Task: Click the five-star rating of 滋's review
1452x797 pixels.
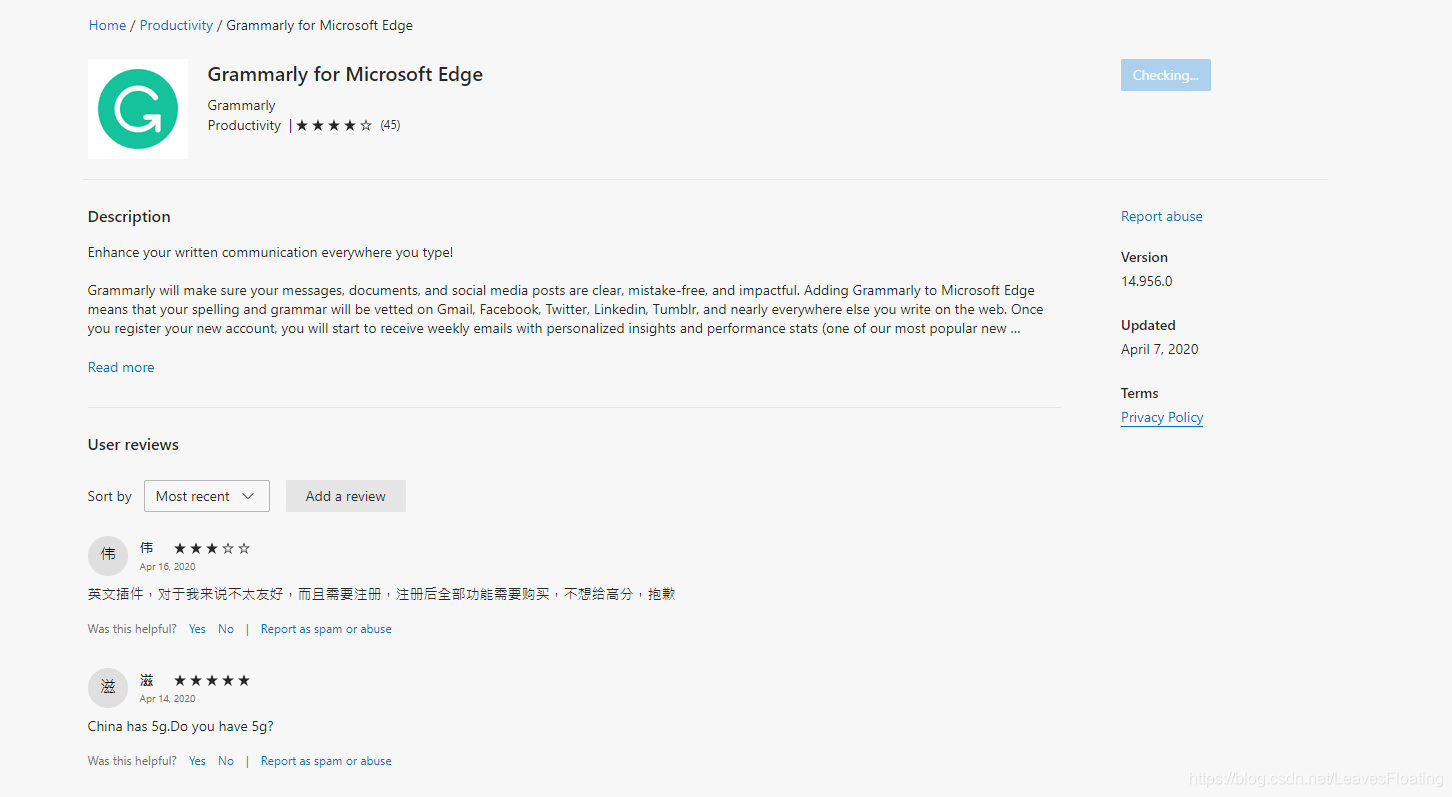Action: point(212,680)
